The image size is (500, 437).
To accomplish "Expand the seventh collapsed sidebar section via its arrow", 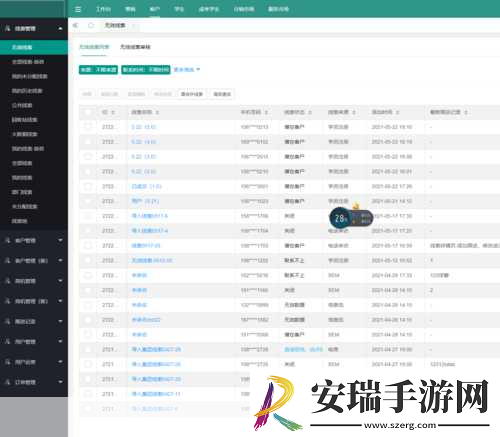I will [x=60, y=362].
